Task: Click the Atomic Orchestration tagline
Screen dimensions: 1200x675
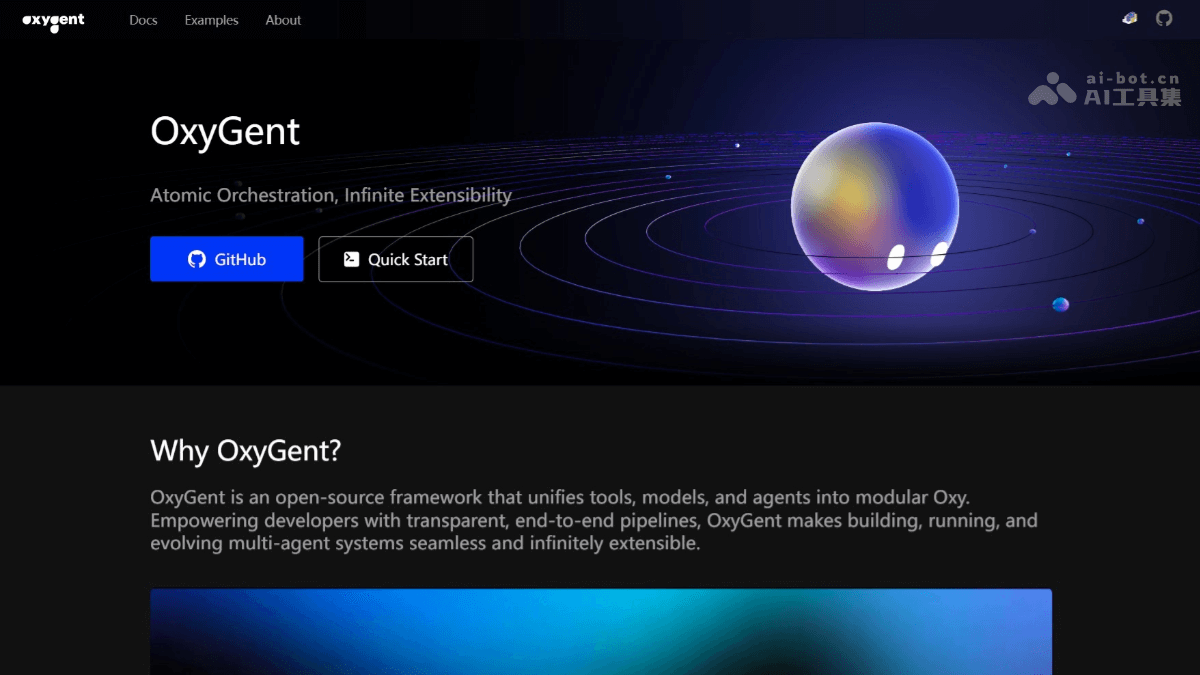Action: coord(330,195)
